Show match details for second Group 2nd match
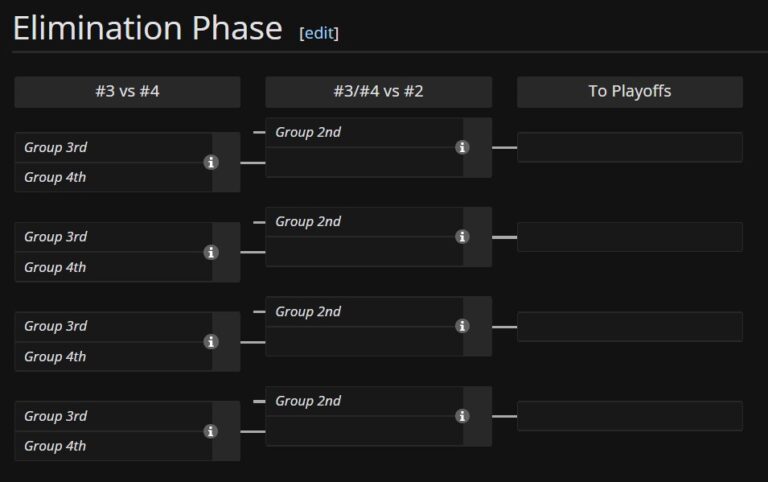Viewport: 768px width, 482px height. (462, 237)
